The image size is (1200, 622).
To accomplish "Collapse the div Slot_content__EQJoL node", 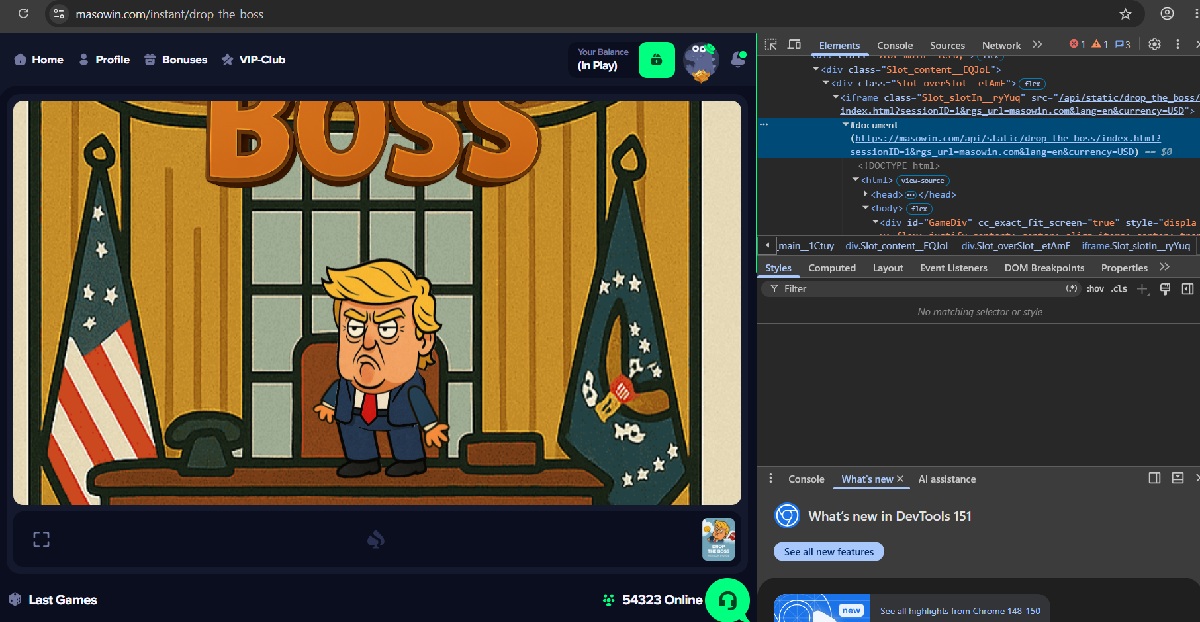I will pos(816,70).
